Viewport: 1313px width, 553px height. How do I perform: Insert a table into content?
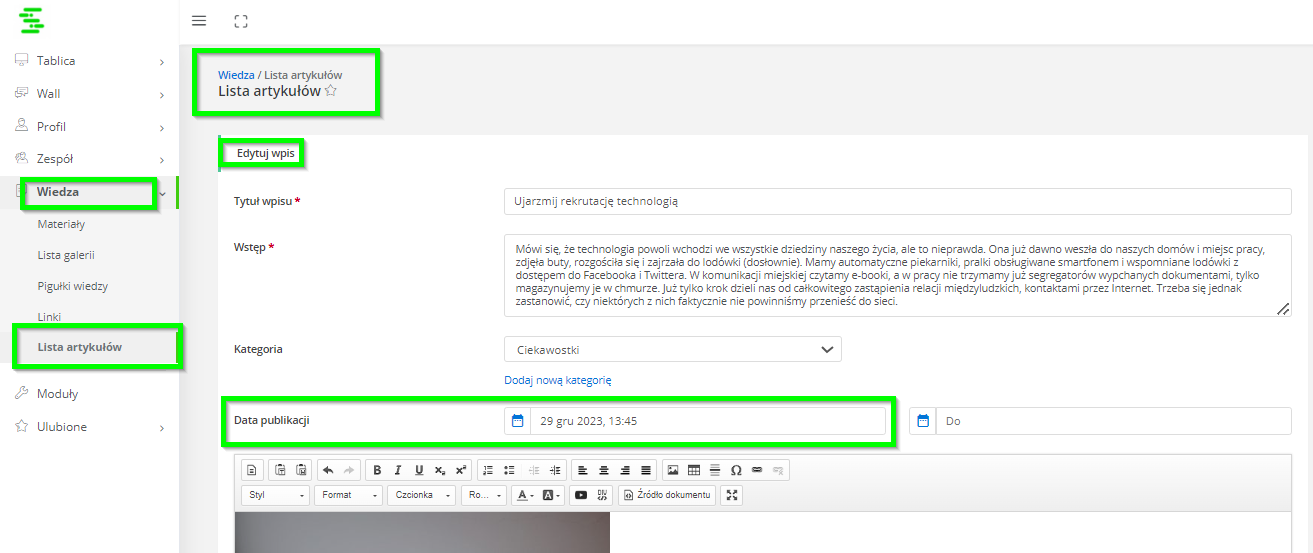coord(694,470)
